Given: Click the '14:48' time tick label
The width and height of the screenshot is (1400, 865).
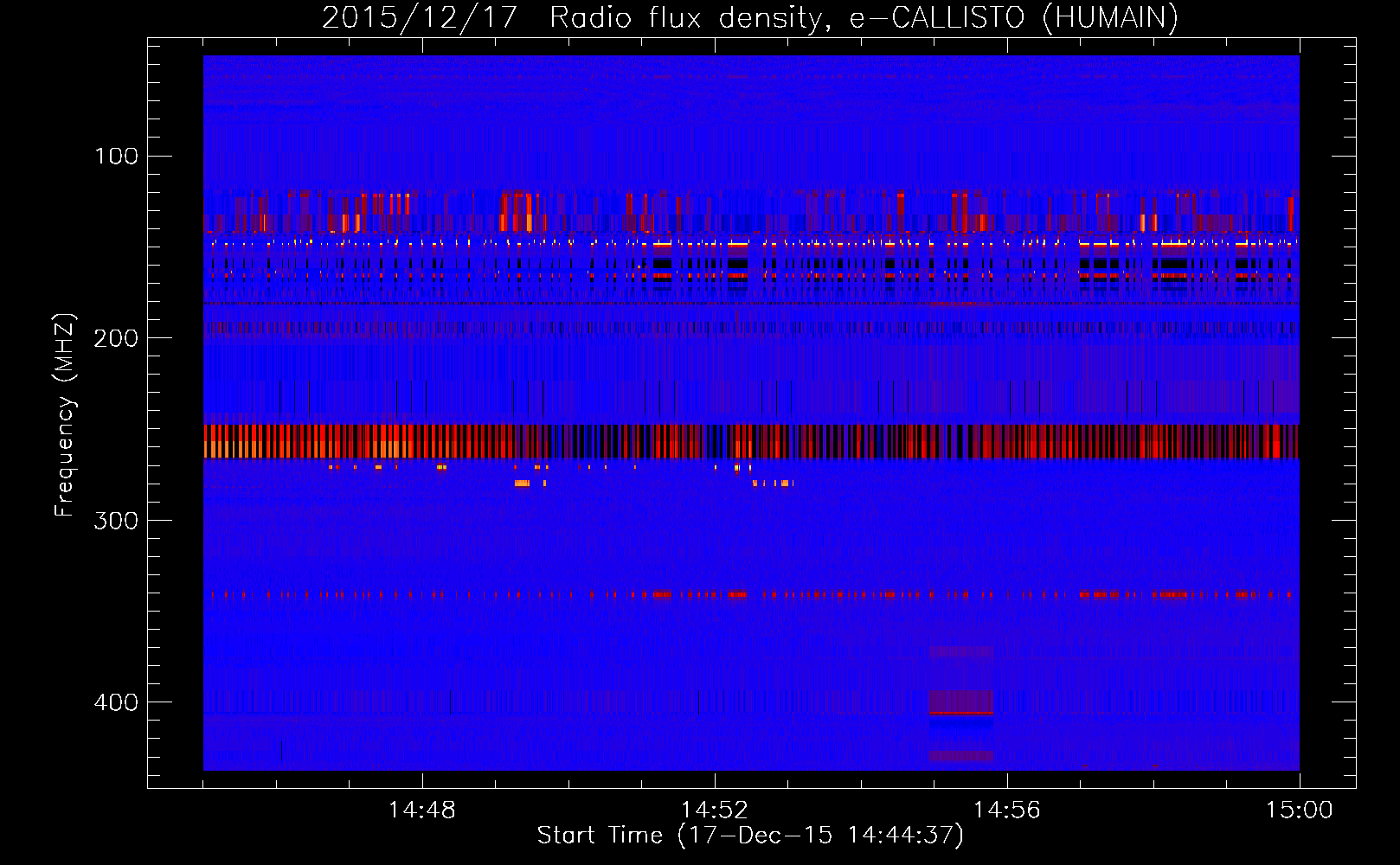Looking at the screenshot, I should tap(422, 811).
